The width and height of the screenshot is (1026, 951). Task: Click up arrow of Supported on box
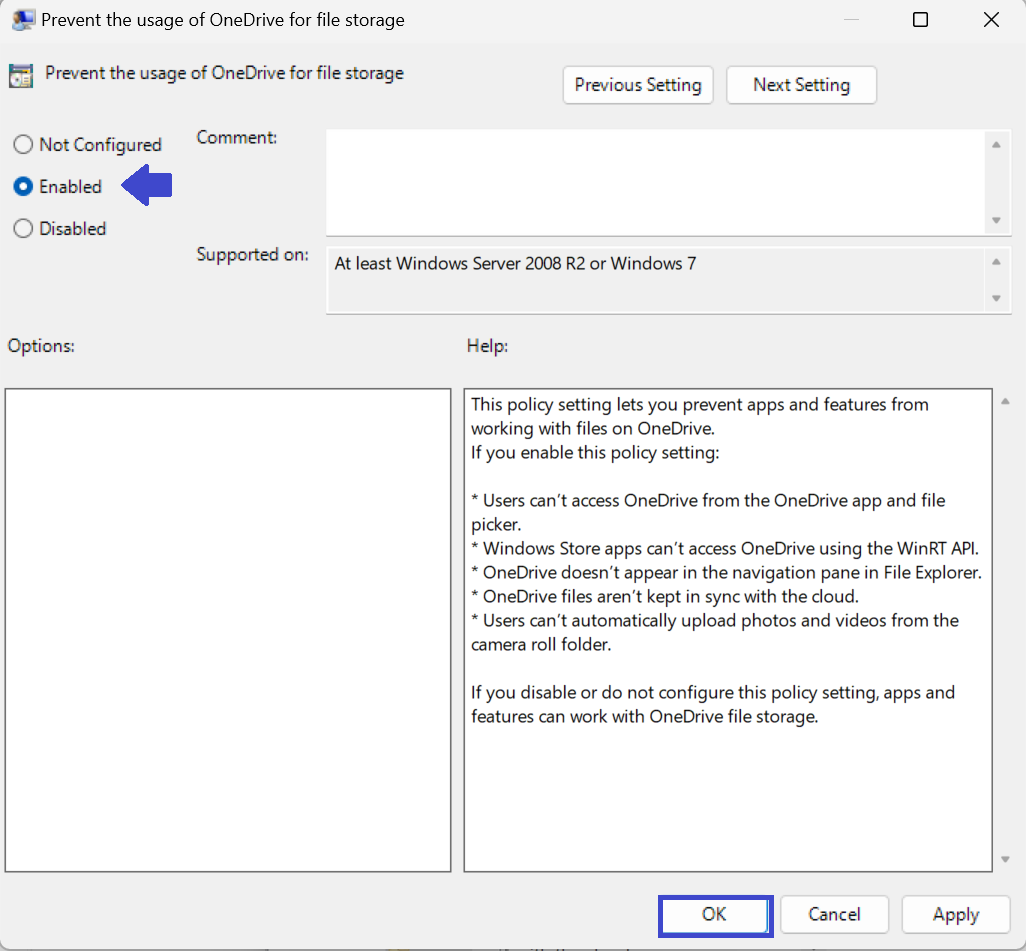click(x=995, y=263)
